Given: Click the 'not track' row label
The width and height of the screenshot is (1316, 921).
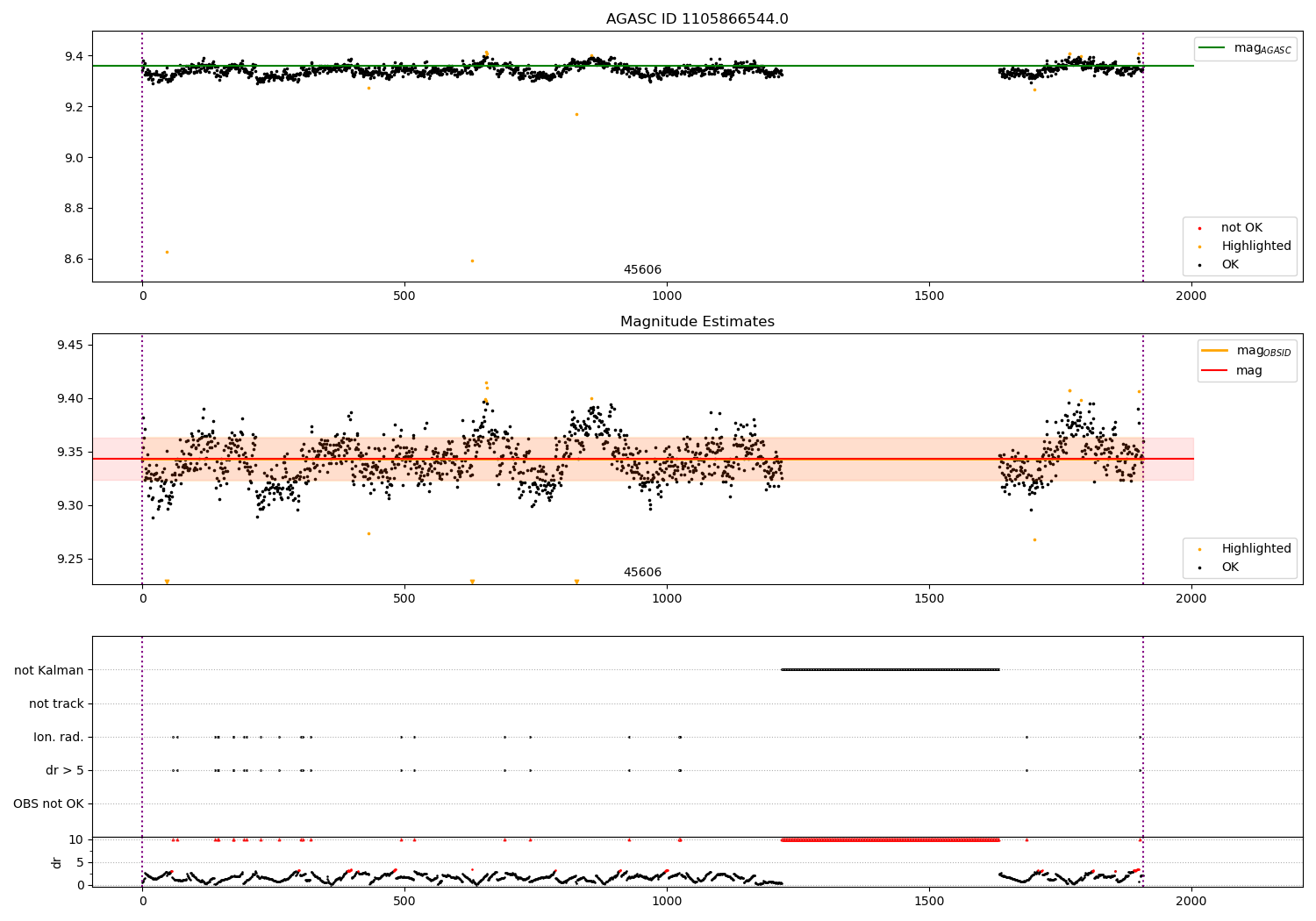Looking at the screenshot, I should point(56,703).
